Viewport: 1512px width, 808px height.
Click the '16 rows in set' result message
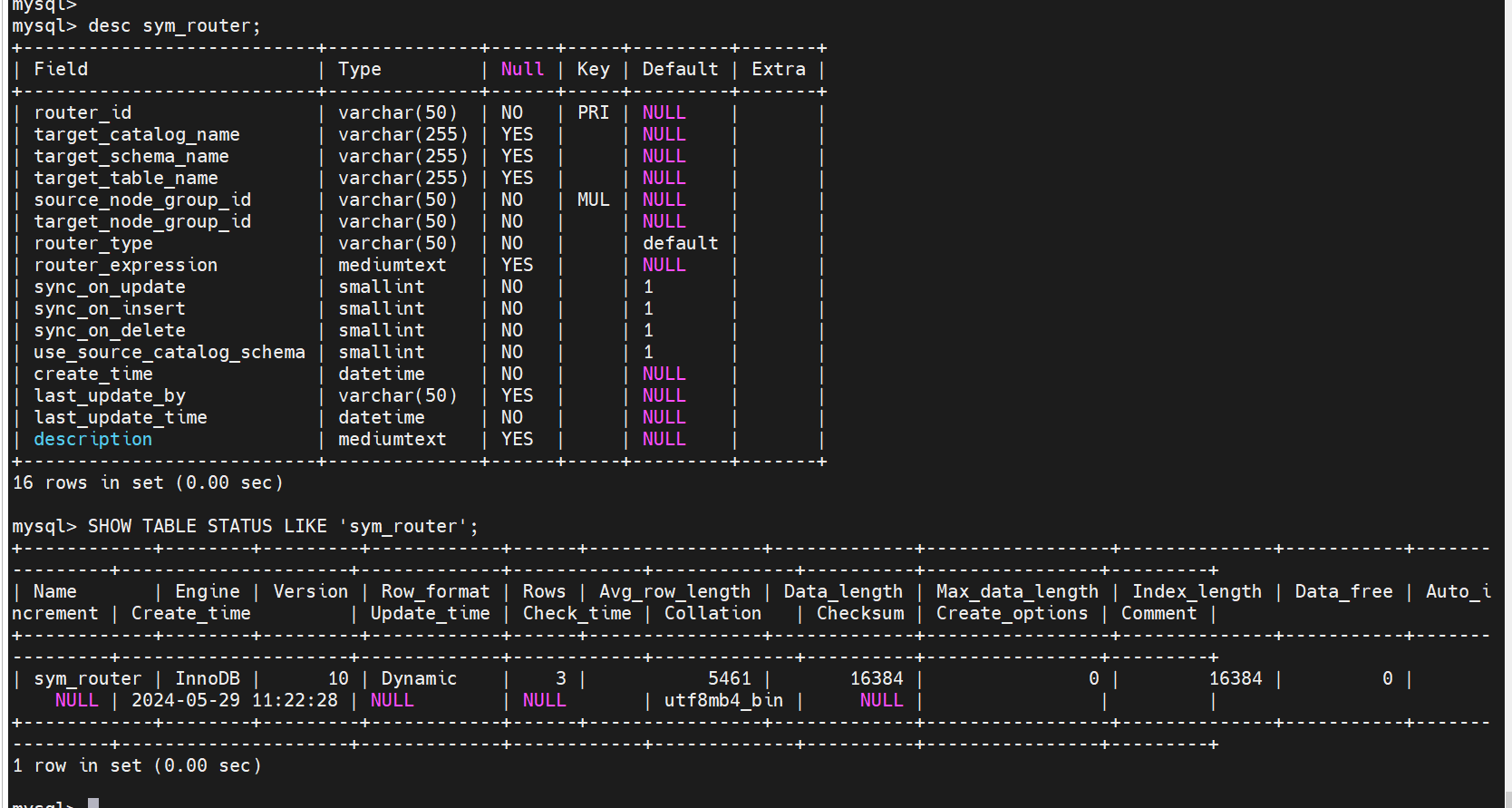[x=148, y=483]
